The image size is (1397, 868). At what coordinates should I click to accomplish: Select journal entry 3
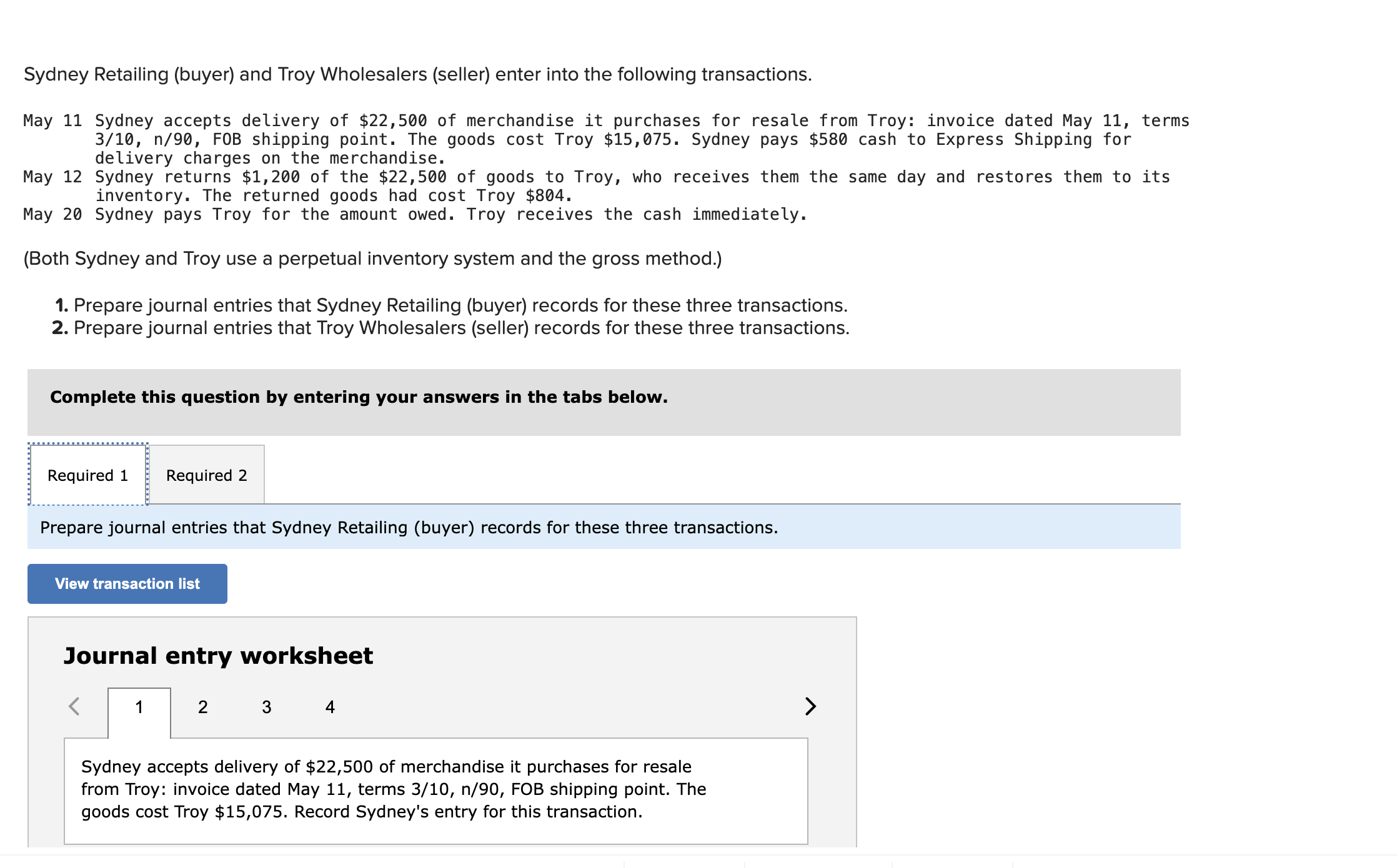(266, 707)
